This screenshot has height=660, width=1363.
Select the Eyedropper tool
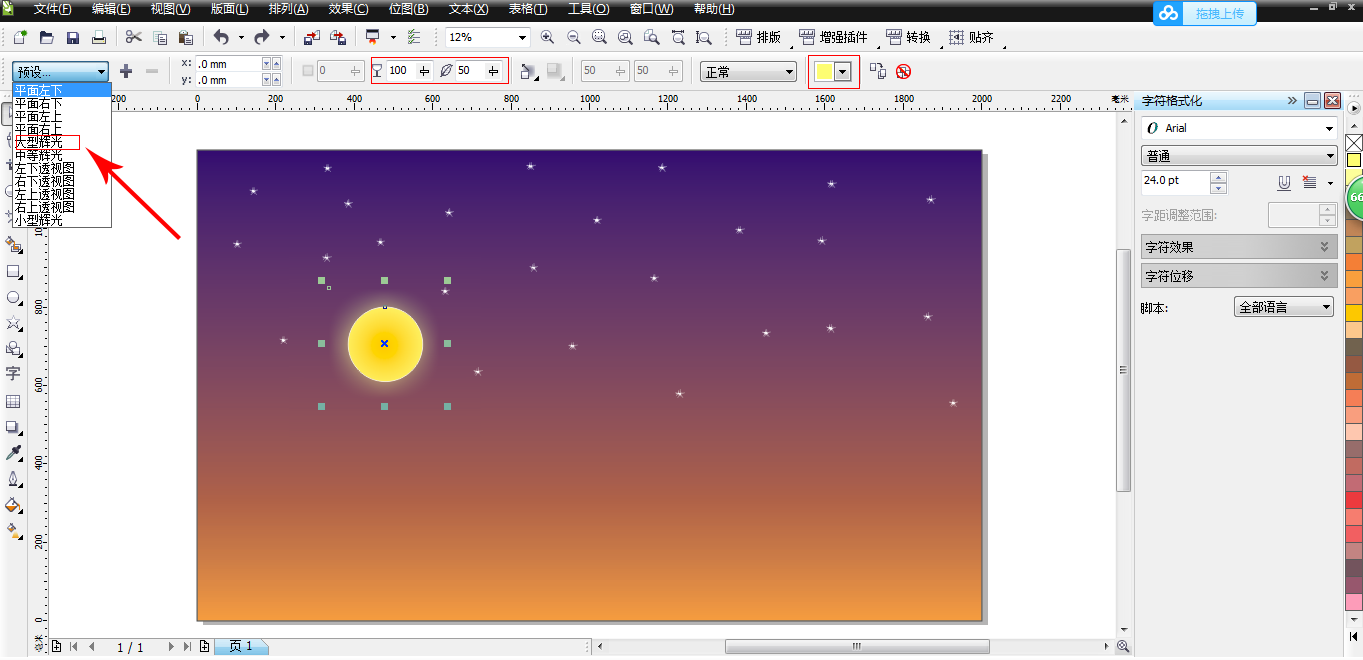tap(14, 453)
